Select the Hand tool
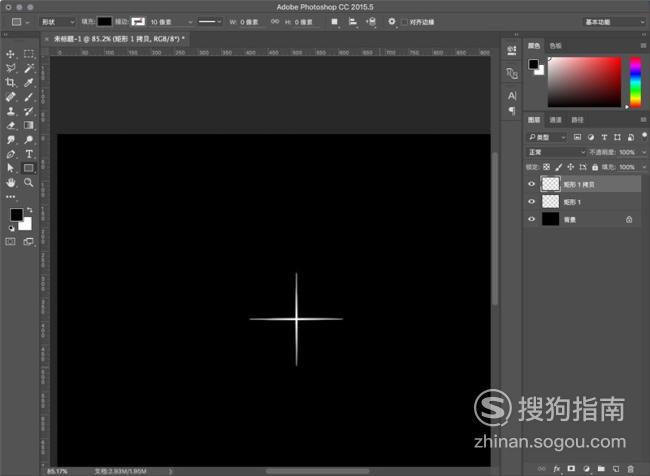Viewport: 650px width, 476px height. tap(10, 182)
